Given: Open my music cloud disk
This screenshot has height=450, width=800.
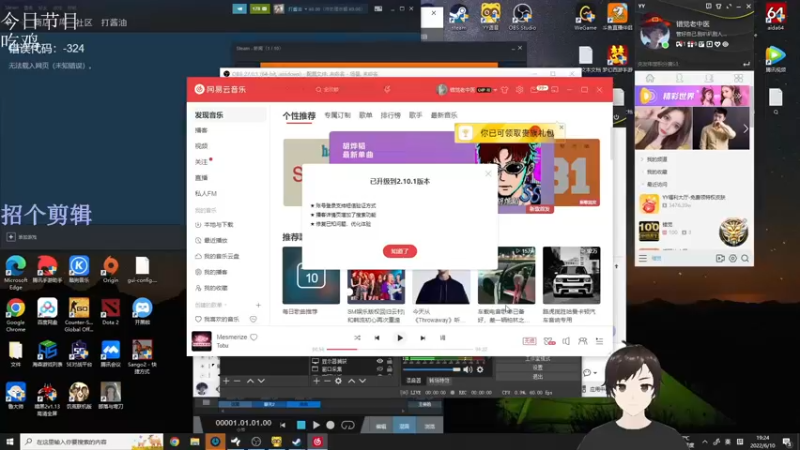Looking at the screenshot, I should click(217, 256).
